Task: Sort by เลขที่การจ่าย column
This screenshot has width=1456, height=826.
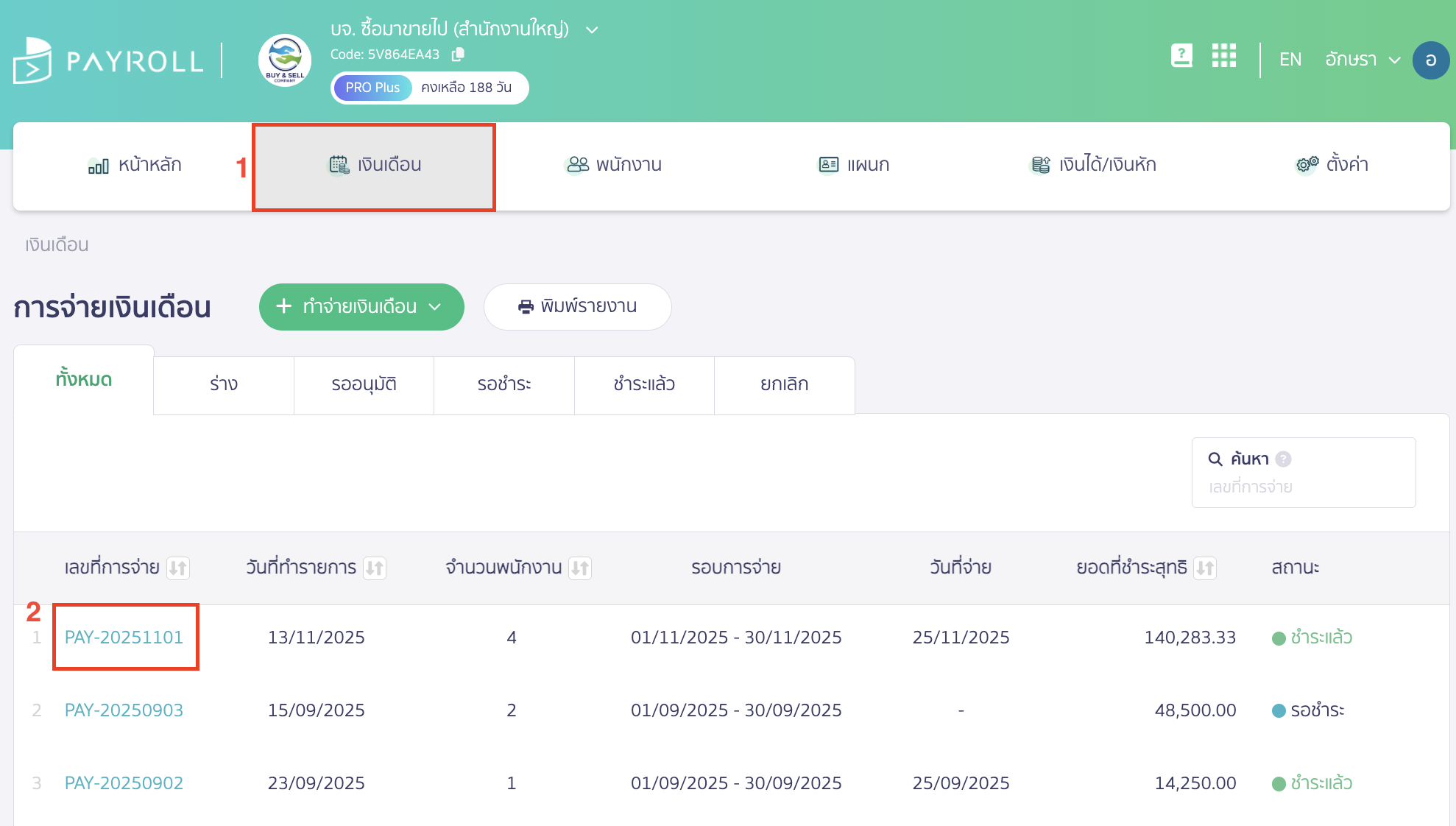Action: pyautogui.click(x=177, y=568)
